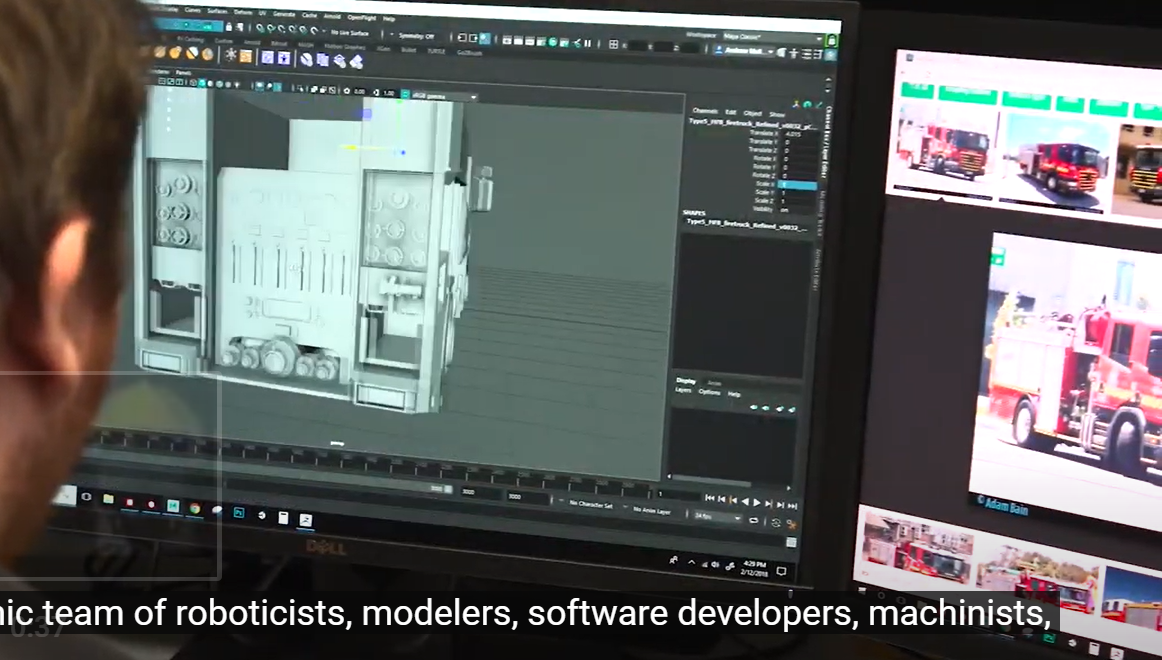Image resolution: width=1162 pixels, height=660 pixels.
Task: Click Play forwards button
Action: (757, 502)
